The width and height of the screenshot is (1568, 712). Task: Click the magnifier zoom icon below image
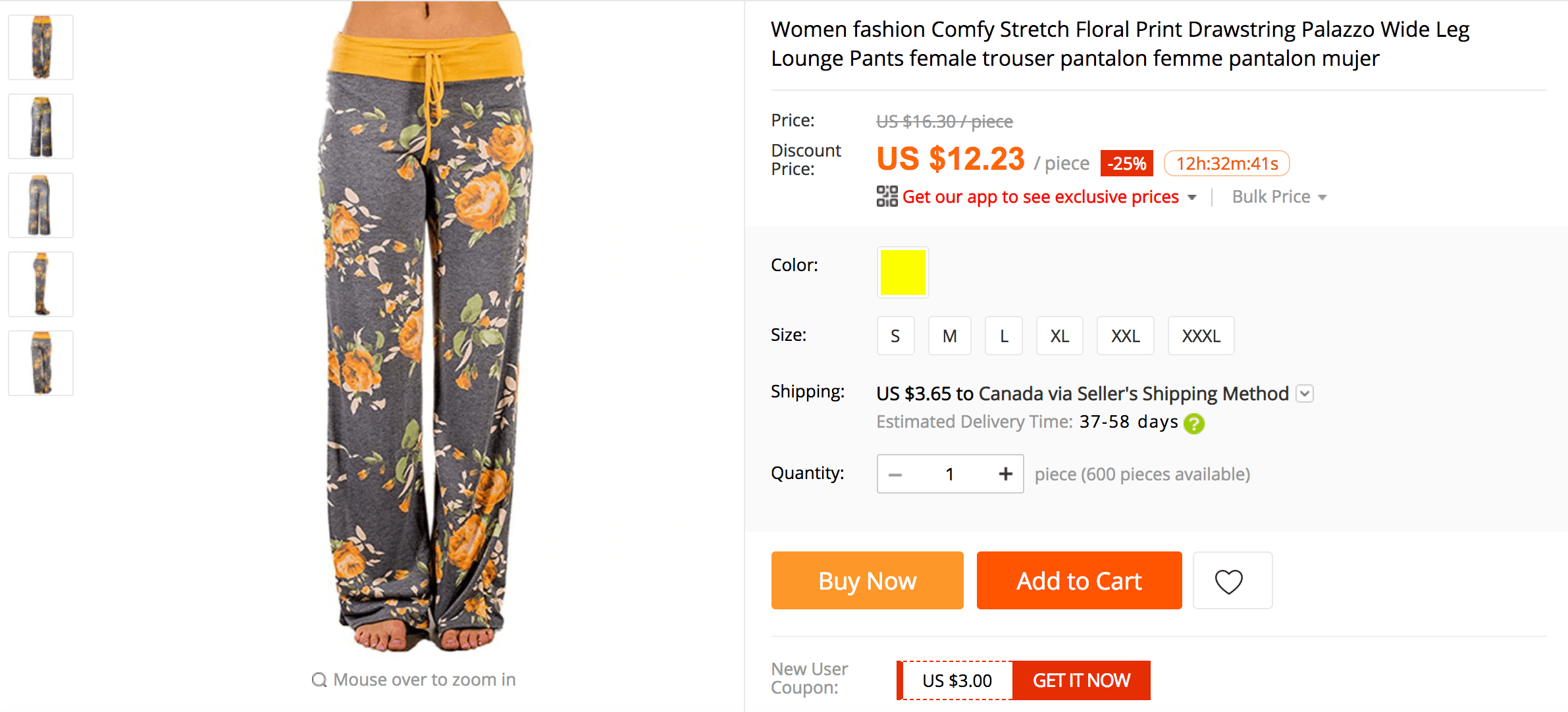coord(319,680)
